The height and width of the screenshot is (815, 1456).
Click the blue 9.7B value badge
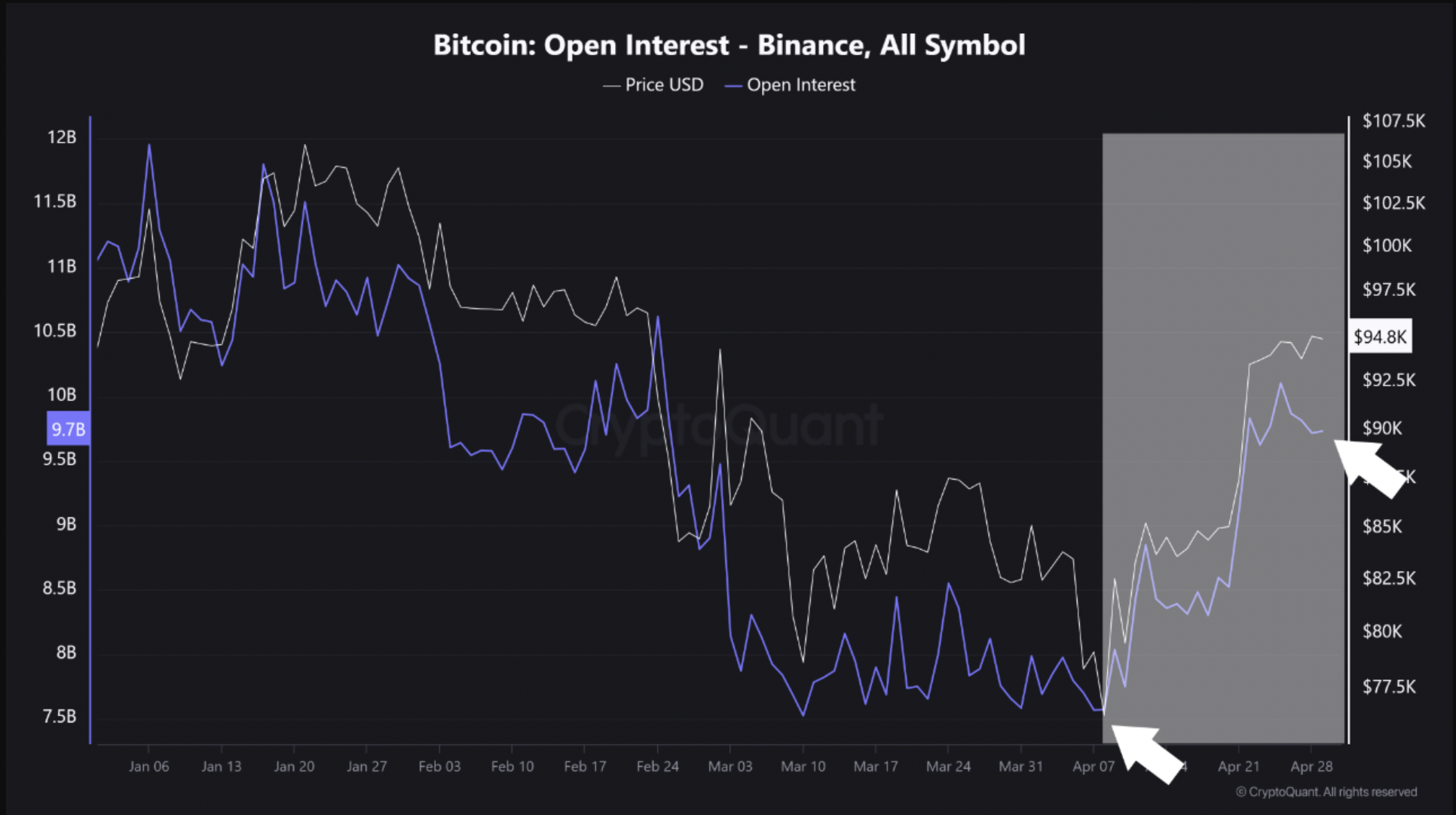coord(68,429)
